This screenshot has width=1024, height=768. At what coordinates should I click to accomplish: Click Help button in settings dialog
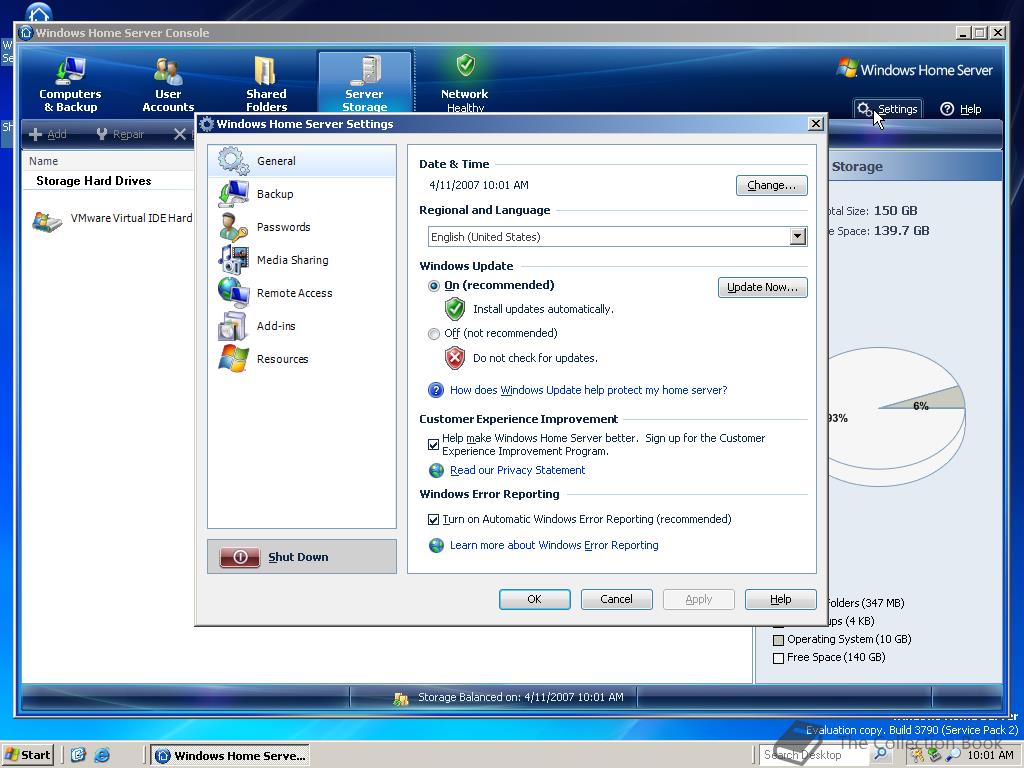tap(780, 599)
